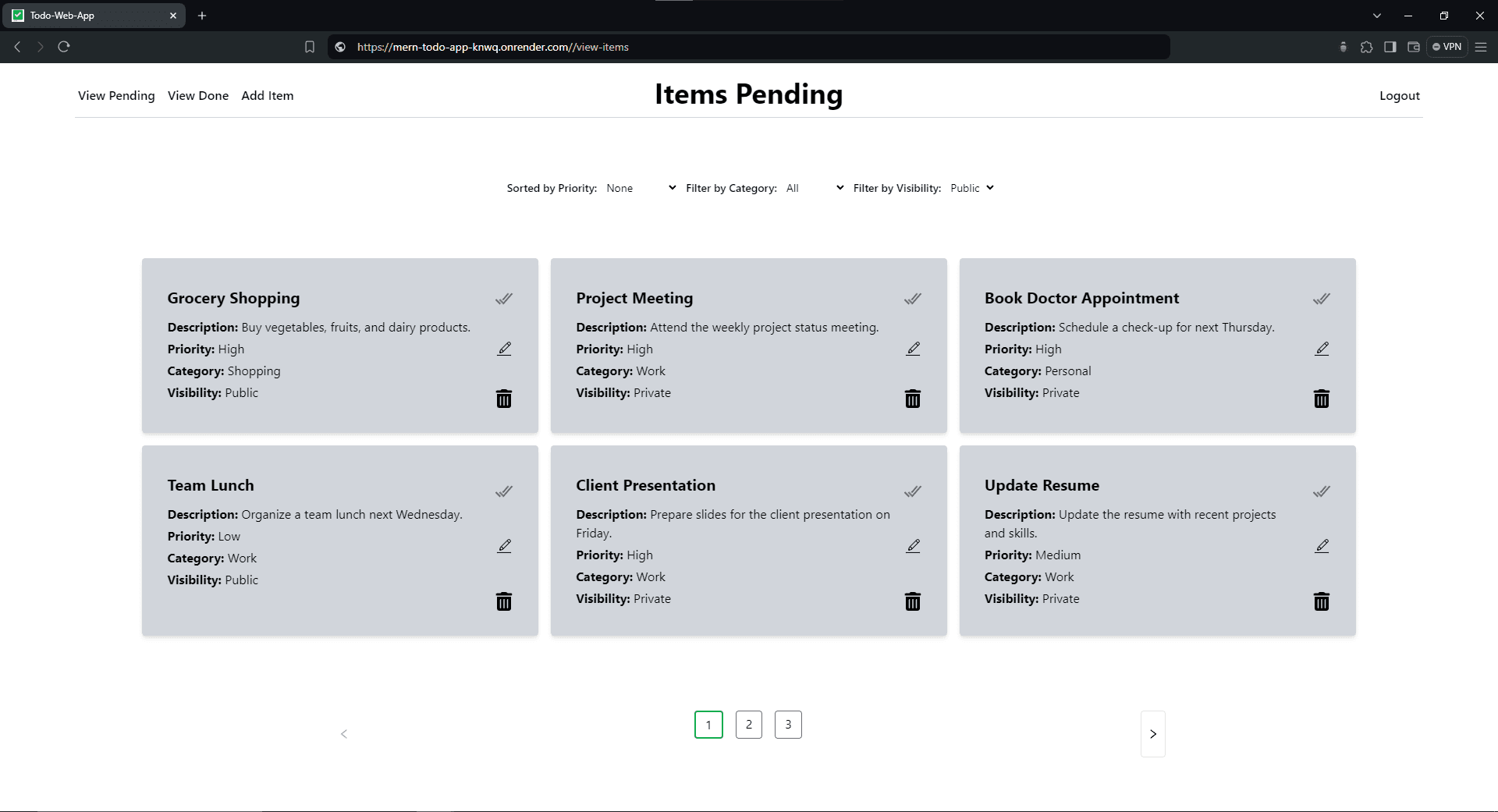This screenshot has height=812, width=1498.
Task: Click the Logout link
Action: pos(1399,95)
